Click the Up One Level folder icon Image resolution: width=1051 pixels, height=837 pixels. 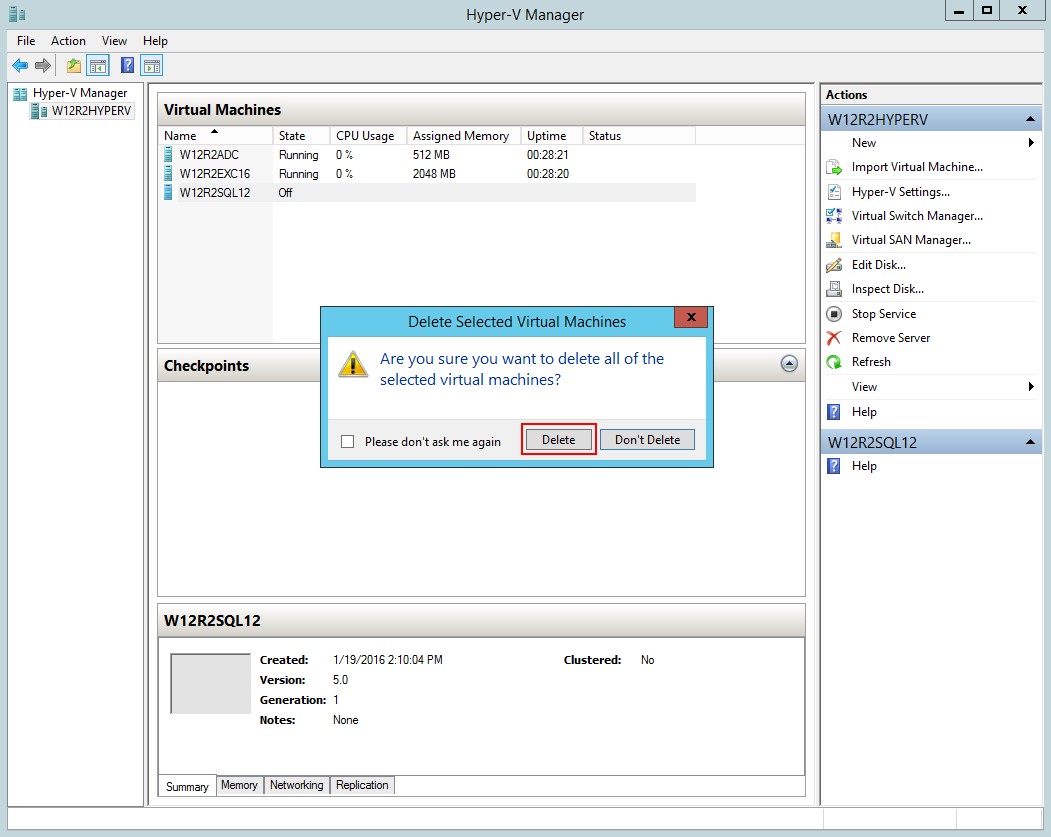point(74,66)
